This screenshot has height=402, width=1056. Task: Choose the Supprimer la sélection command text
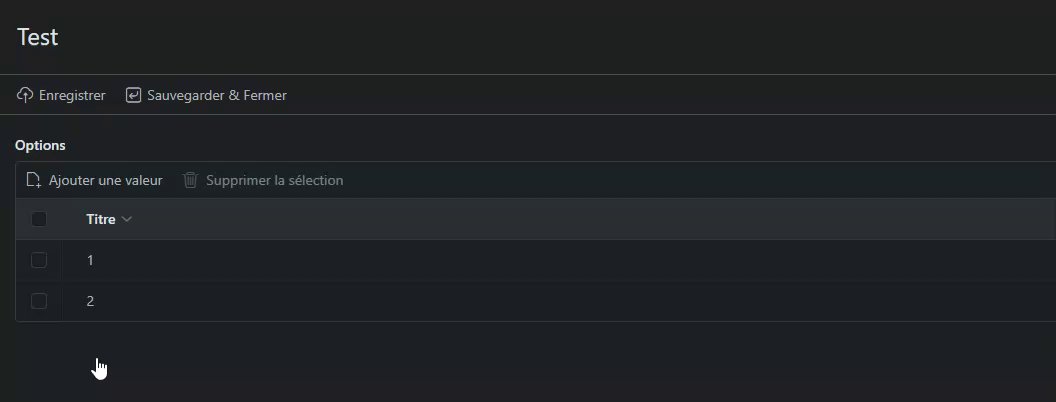click(x=274, y=180)
